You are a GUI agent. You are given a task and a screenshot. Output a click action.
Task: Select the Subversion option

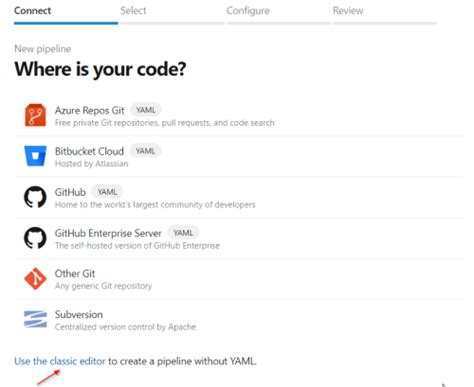coord(239,320)
